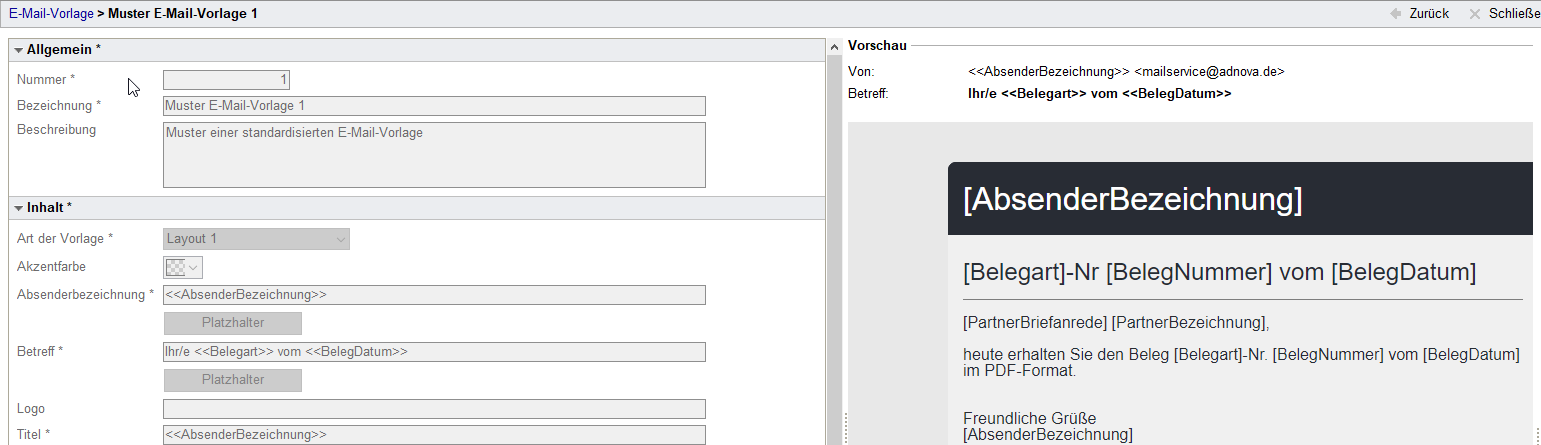Image resolution: width=1541 pixels, height=445 pixels.
Task: Open the E-Mail-Vorlage breadcrumb link
Action: 51,14
